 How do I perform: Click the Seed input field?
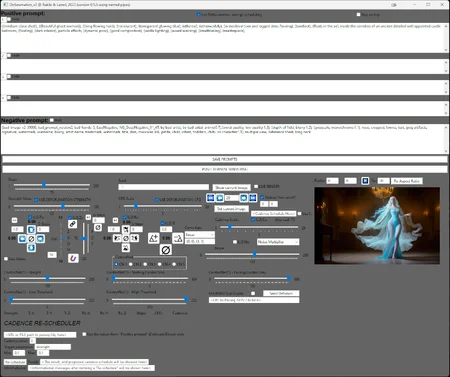[x=163, y=187]
